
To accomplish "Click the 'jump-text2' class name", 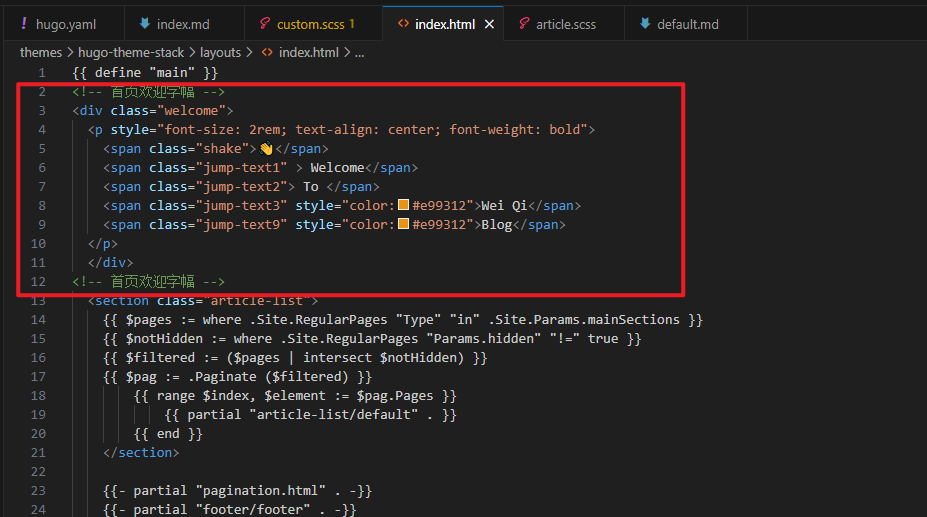I will point(241,186).
